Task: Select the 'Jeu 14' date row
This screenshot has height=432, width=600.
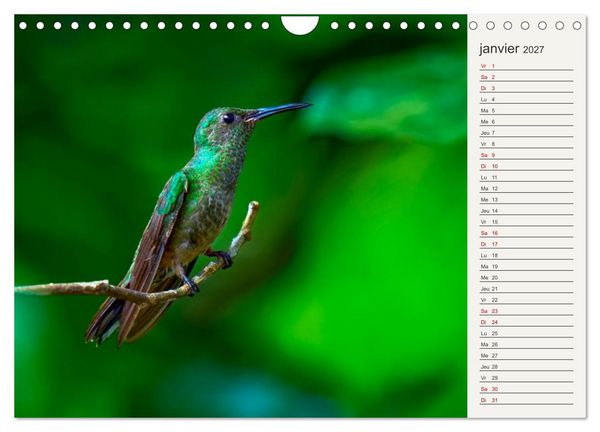Action: 527,210
